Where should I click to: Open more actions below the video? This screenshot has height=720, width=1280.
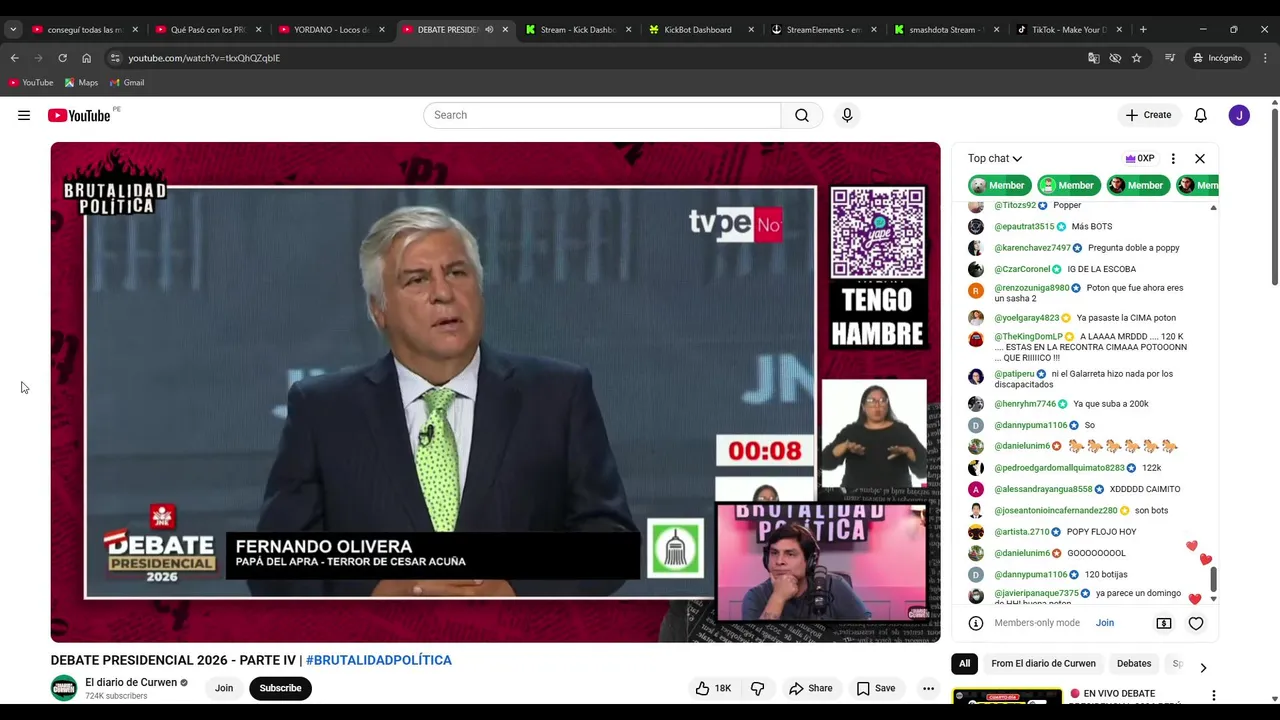click(x=928, y=688)
